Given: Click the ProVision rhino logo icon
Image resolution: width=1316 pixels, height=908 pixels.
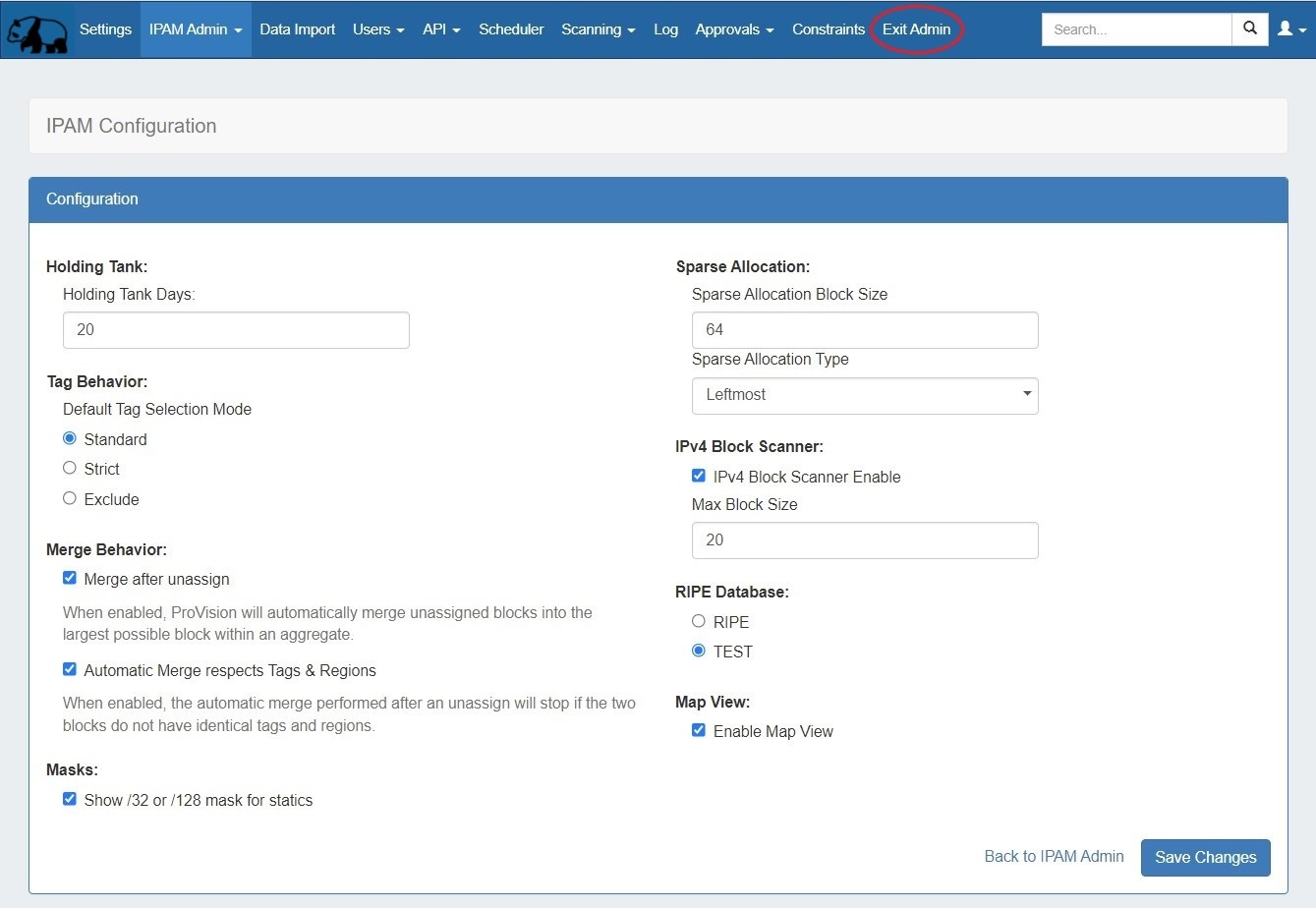Looking at the screenshot, I should pos(36,30).
